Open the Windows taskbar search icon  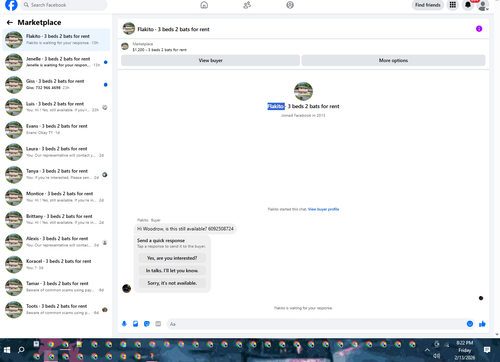[21, 350]
